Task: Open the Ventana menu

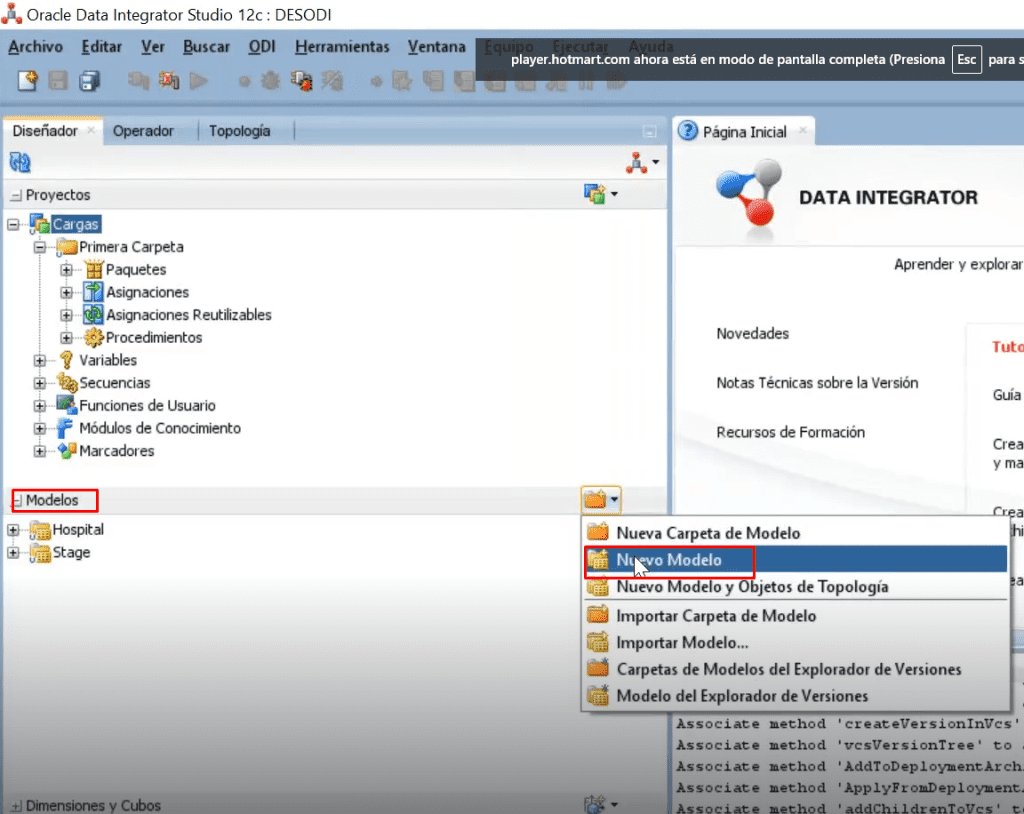Action: tap(437, 47)
